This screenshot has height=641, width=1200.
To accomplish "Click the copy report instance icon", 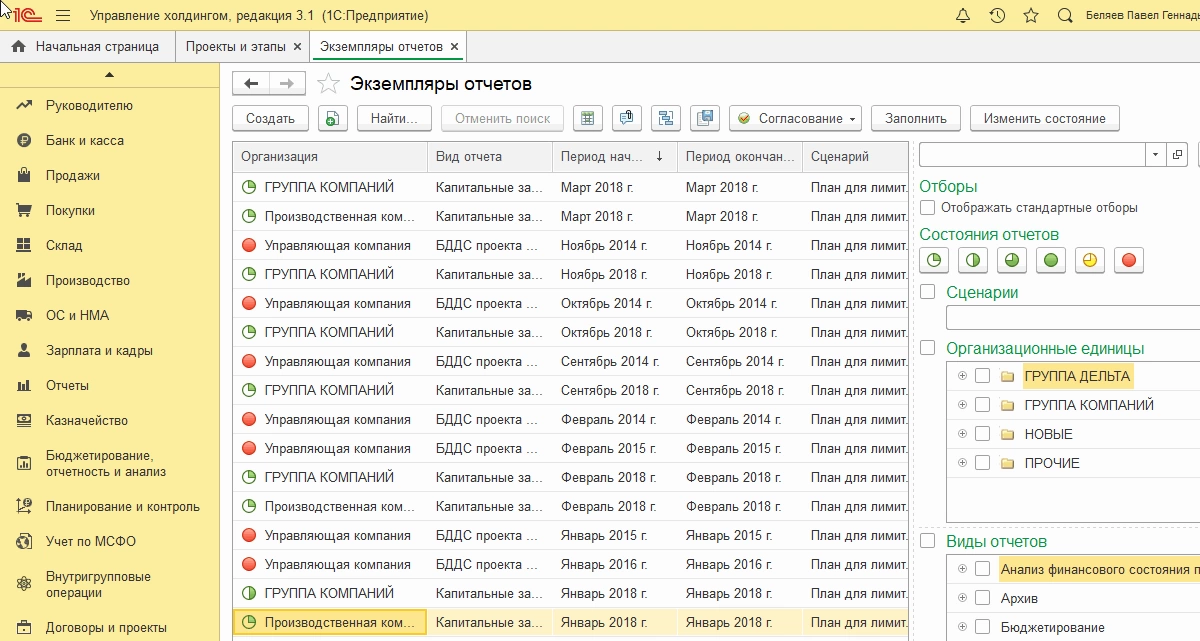I will (x=333, y=118).
